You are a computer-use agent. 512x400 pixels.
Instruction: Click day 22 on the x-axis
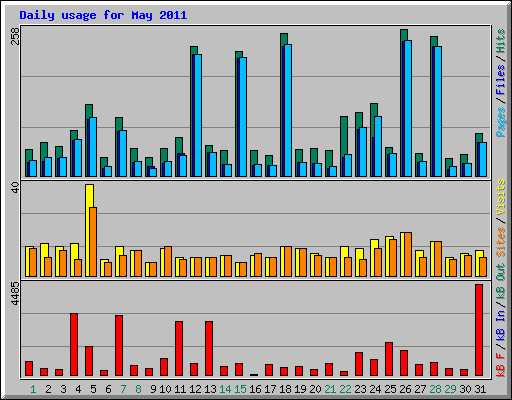coord(345,389)
